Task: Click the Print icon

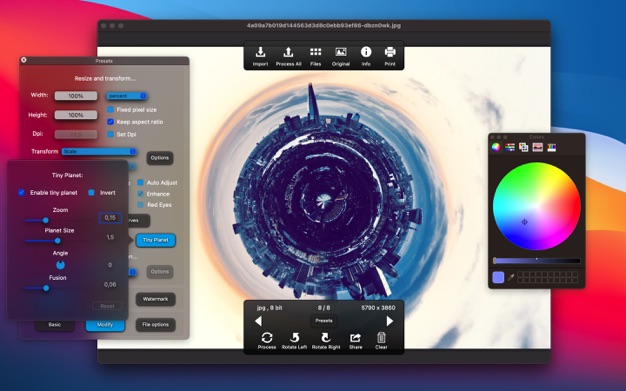Action: point(390,52)
